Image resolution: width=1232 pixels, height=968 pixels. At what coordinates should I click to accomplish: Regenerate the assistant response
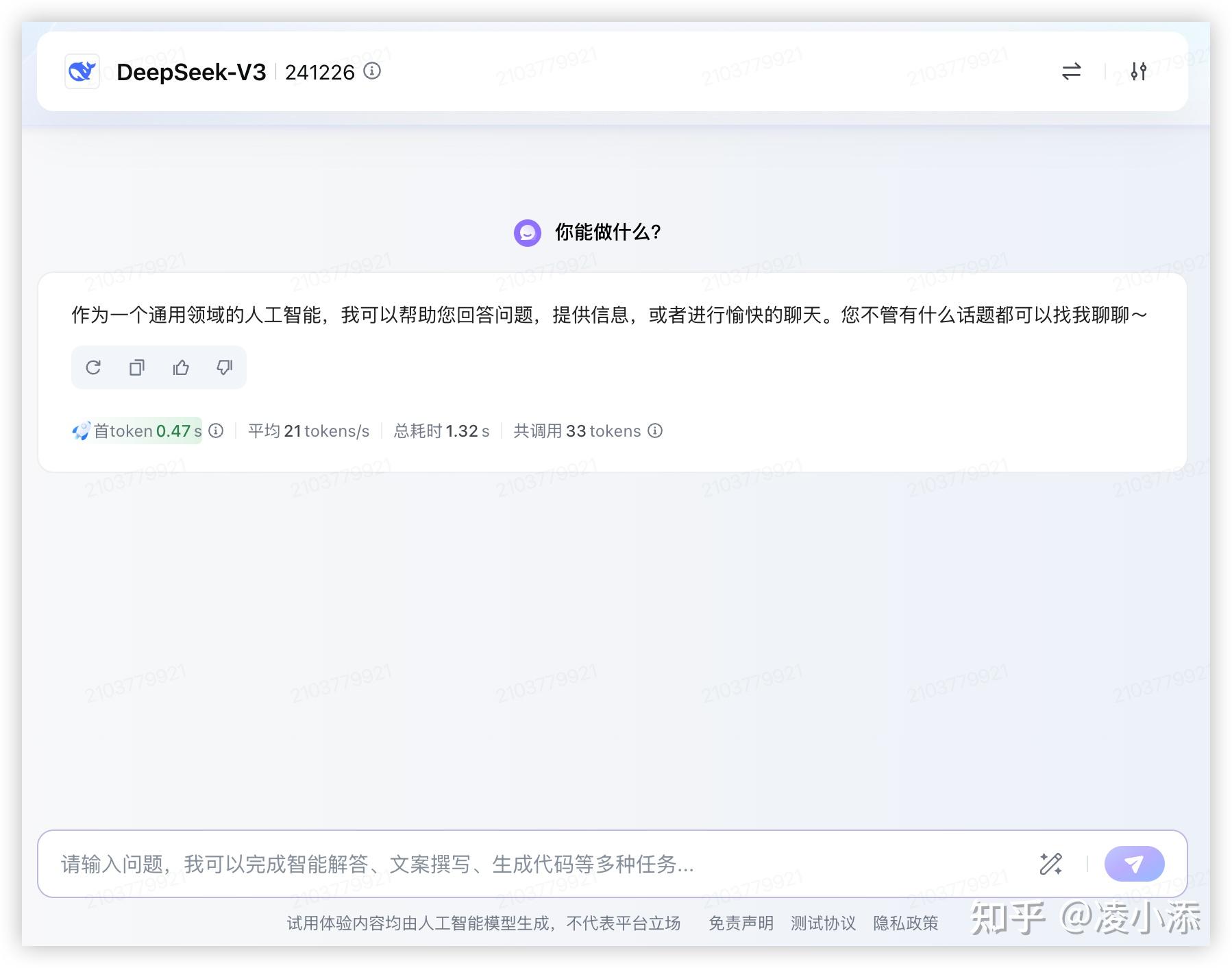tap(93, 367)
